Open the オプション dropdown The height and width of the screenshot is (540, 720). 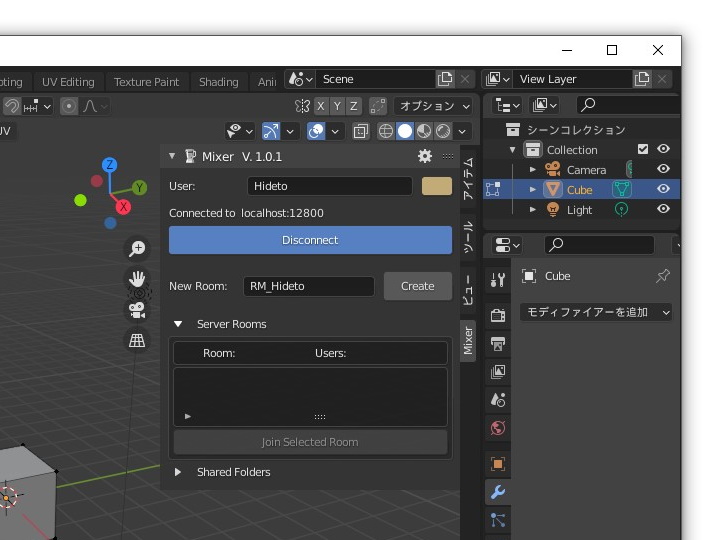tap(433, 106)
